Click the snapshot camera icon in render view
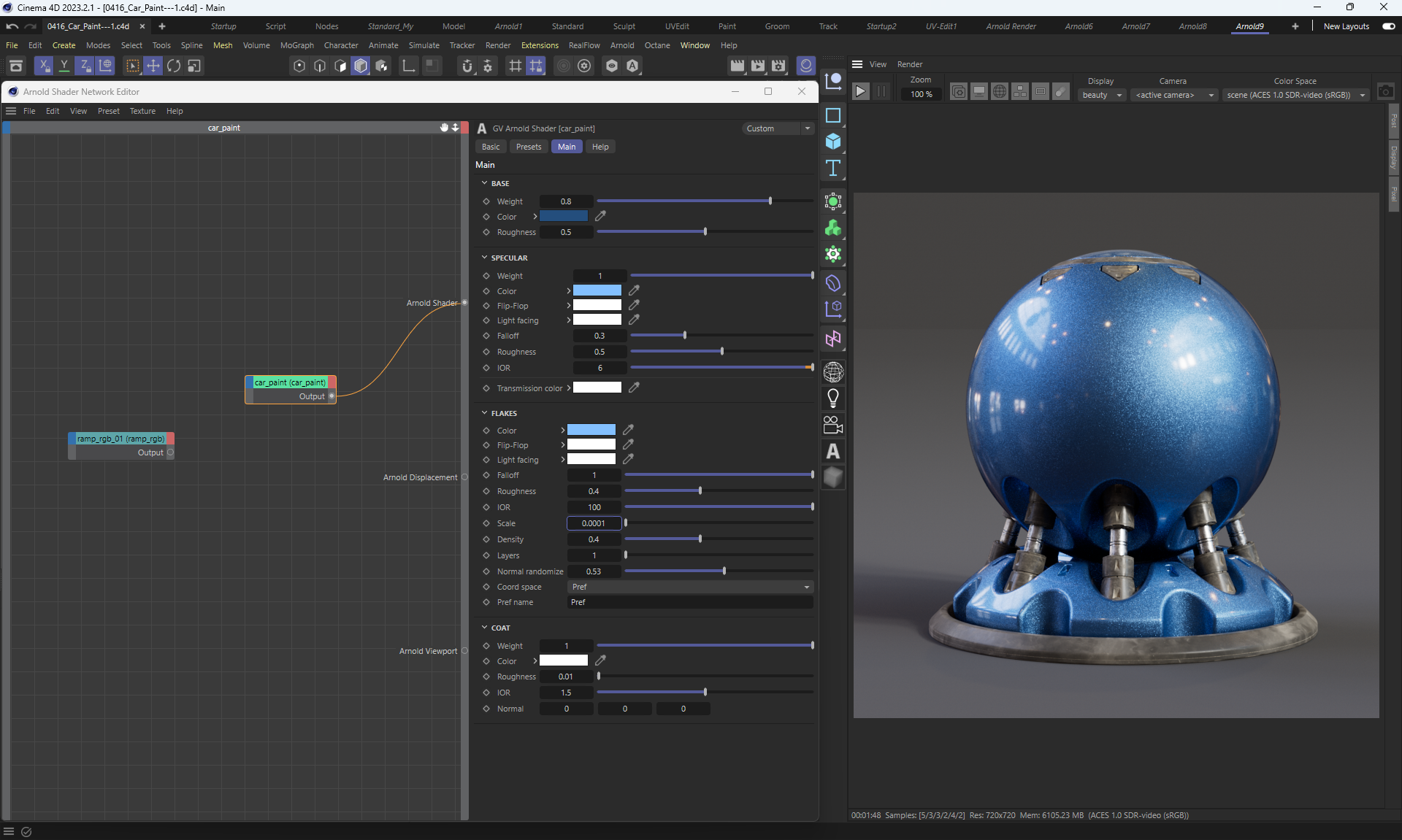Screen dimensions: 1402x840 tap(1385, 92)
